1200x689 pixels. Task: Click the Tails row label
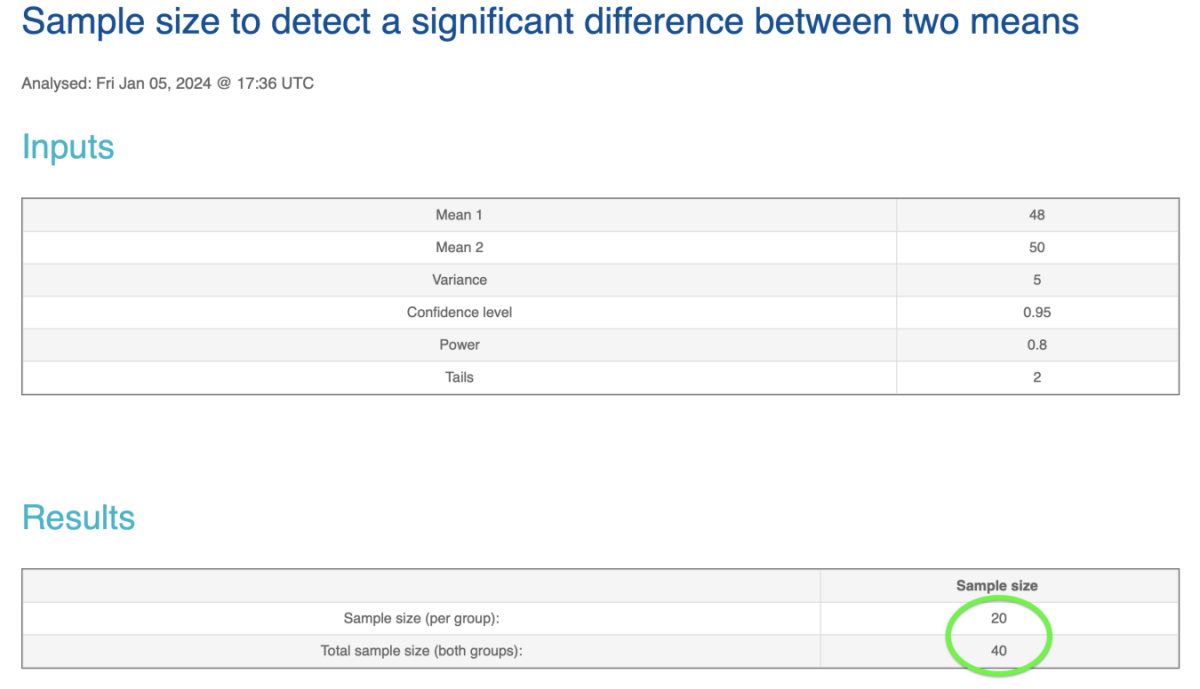point(459,377)
